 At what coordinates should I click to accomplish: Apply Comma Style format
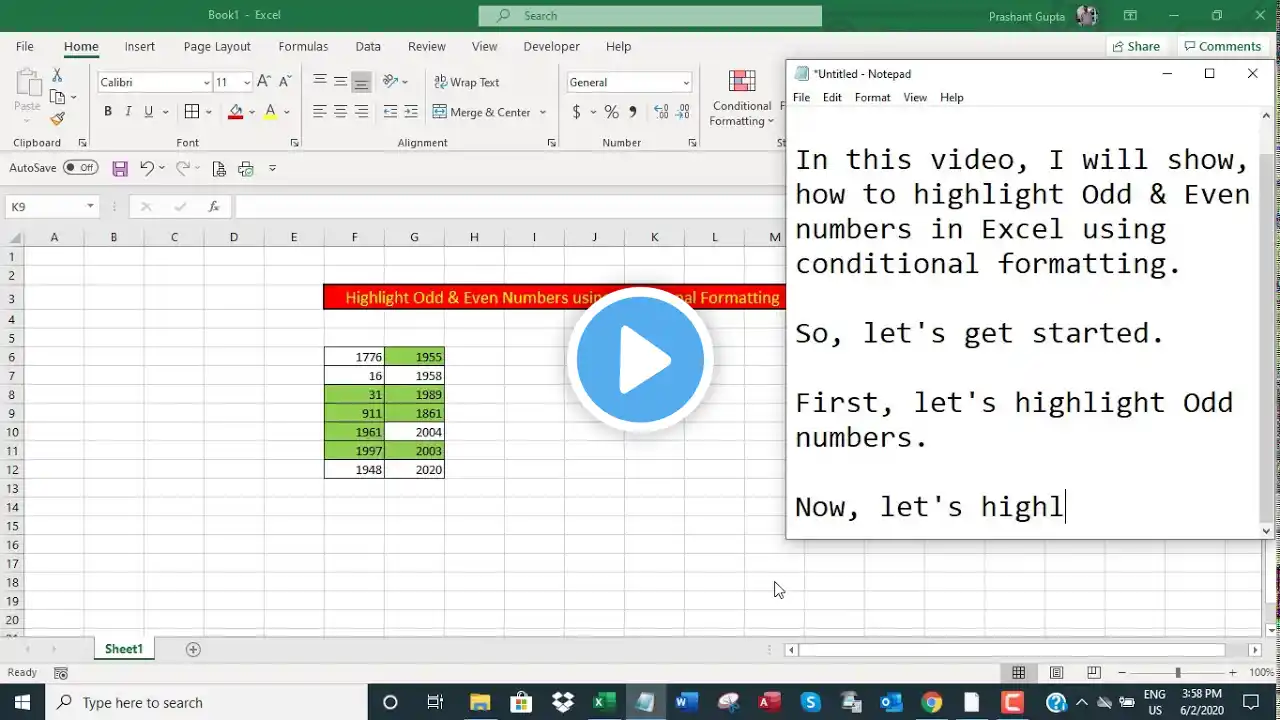(x=632, y=112)
